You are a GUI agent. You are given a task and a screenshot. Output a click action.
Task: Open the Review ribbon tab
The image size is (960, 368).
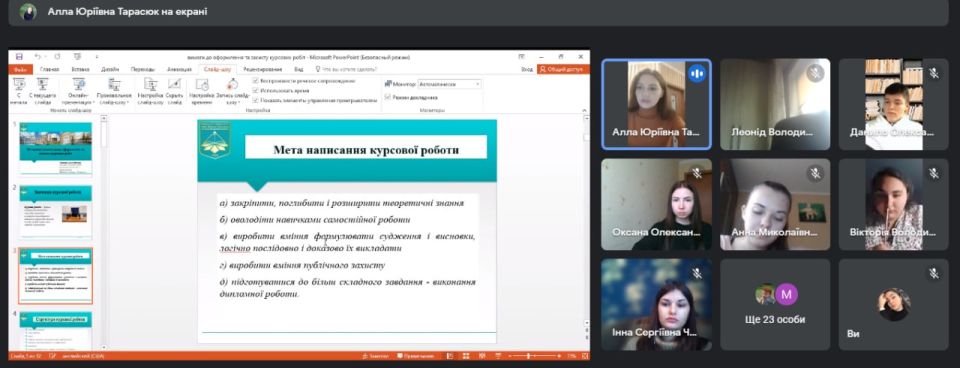(x=261, y=69)
